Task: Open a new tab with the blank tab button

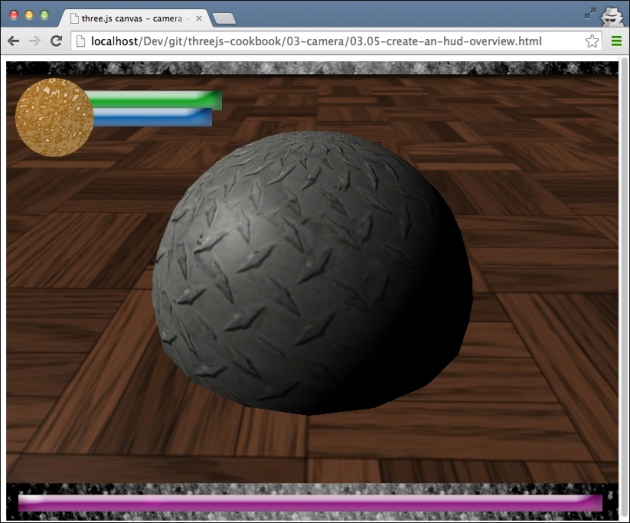Action: coord(224,19)
